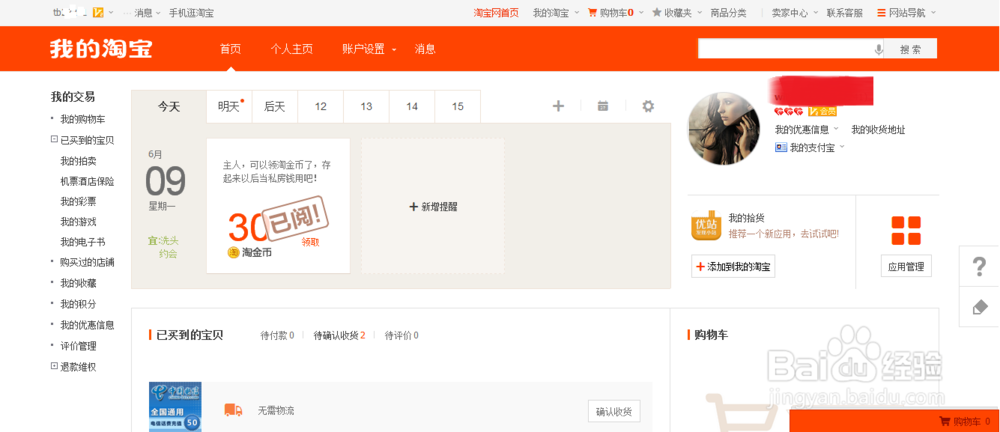Expand the 我的支付宝 dropdown
Viewport: 1000px width, 432px height.
pyautogui.click(x=842, y=147)
